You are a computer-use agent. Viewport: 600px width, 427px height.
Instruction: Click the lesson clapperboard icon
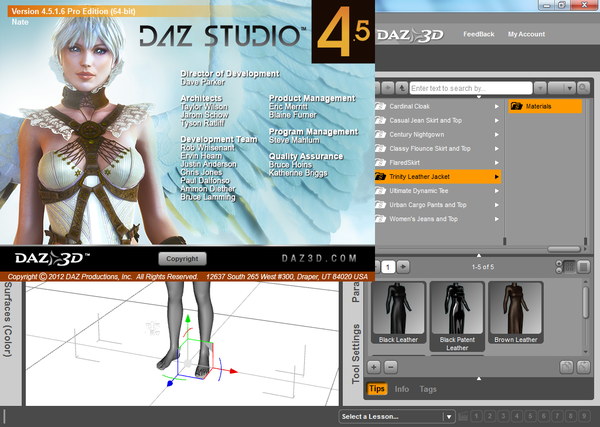463,416
